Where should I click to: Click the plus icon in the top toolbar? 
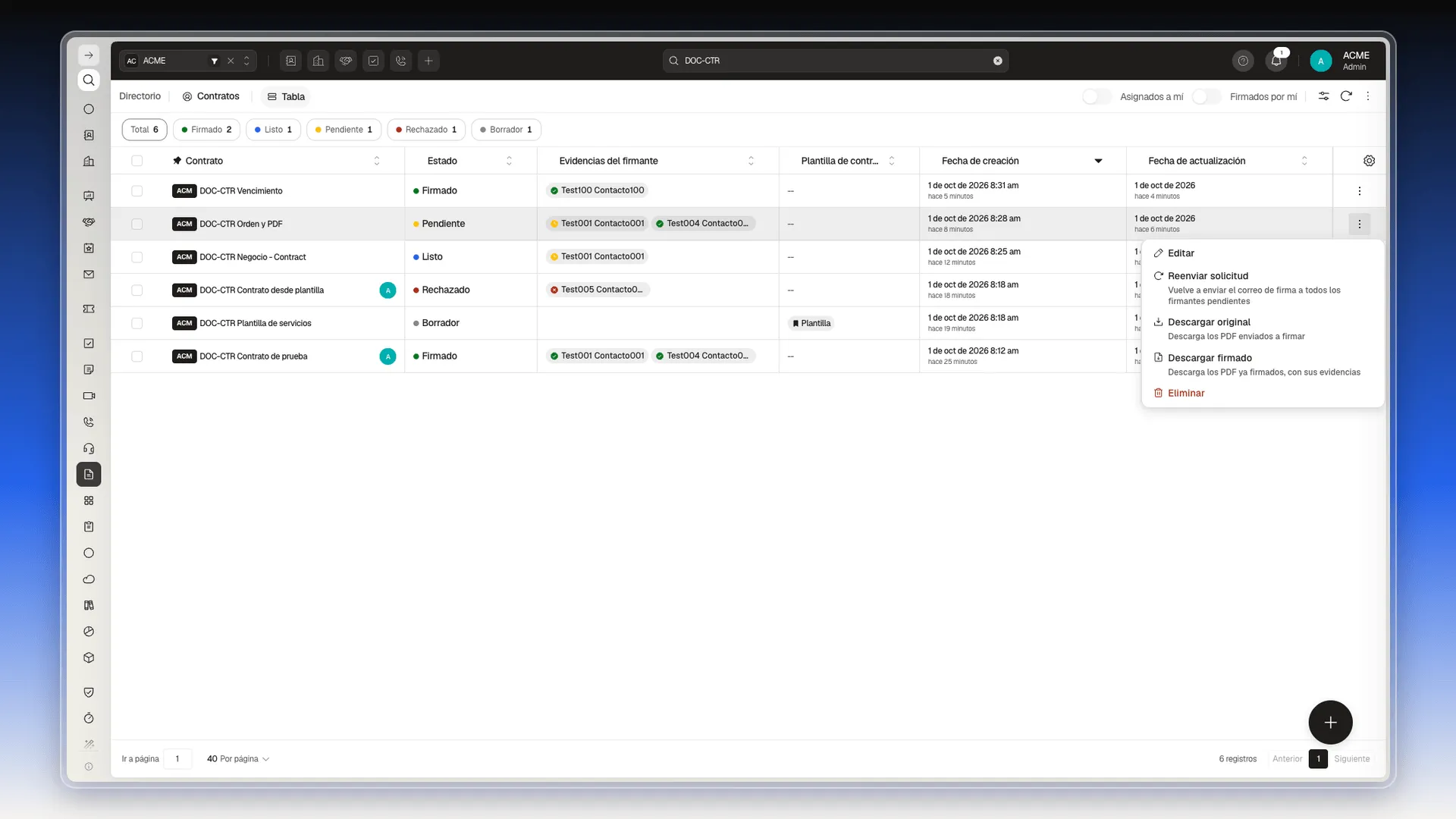pos(428,61)
